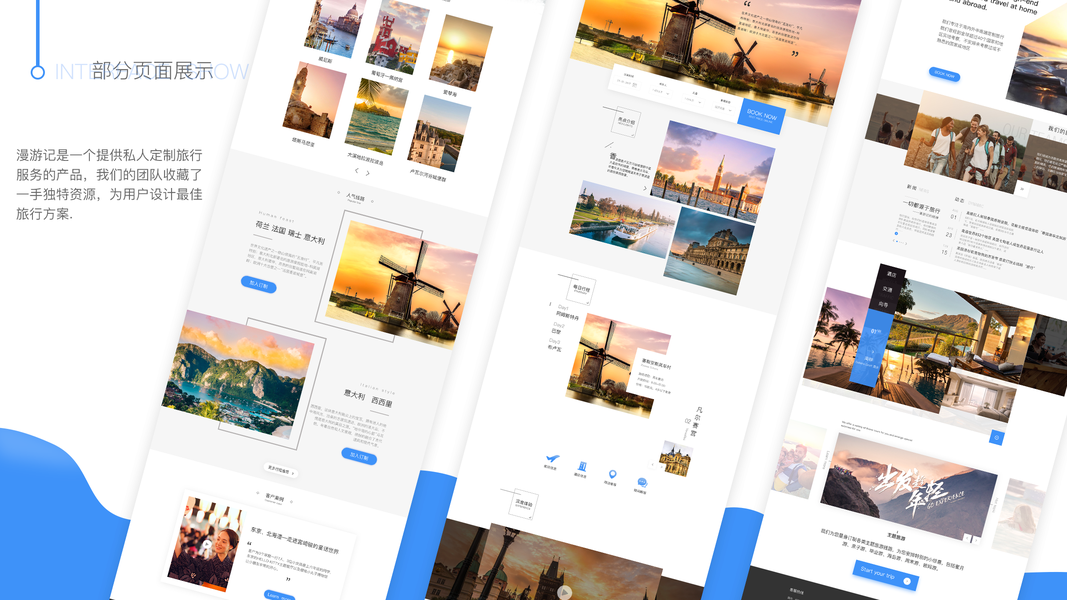The width and height of the screenshot is (1067, 600).
Task: Click the 一切都源于旅行 news headline
Action: 921,207
